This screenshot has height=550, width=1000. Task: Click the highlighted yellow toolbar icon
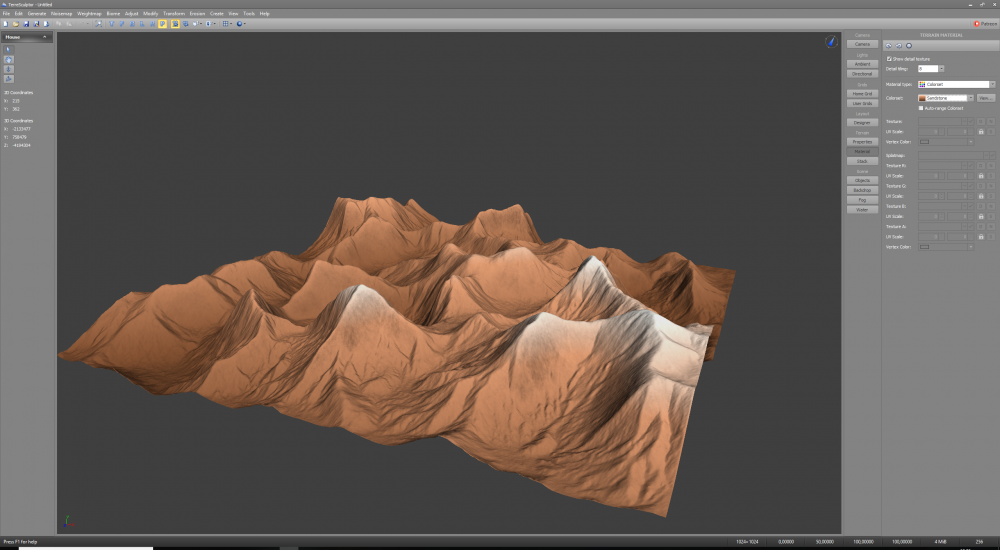(x=163, y=23)
